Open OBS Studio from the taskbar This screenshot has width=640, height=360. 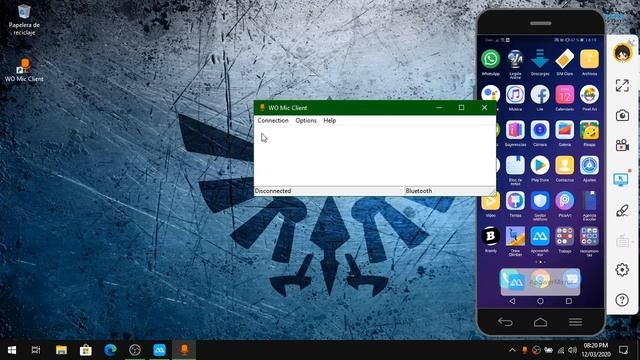[x=135, y=350]
